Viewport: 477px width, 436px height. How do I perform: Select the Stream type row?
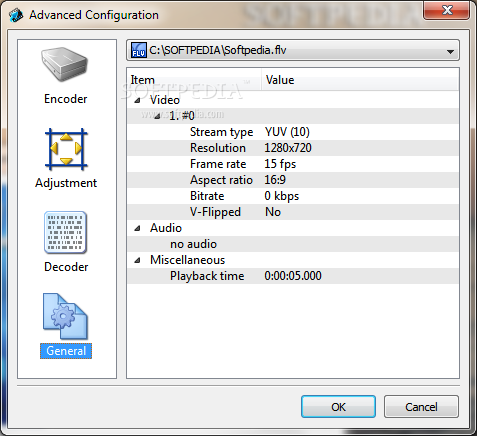click(x=293, y=132)
